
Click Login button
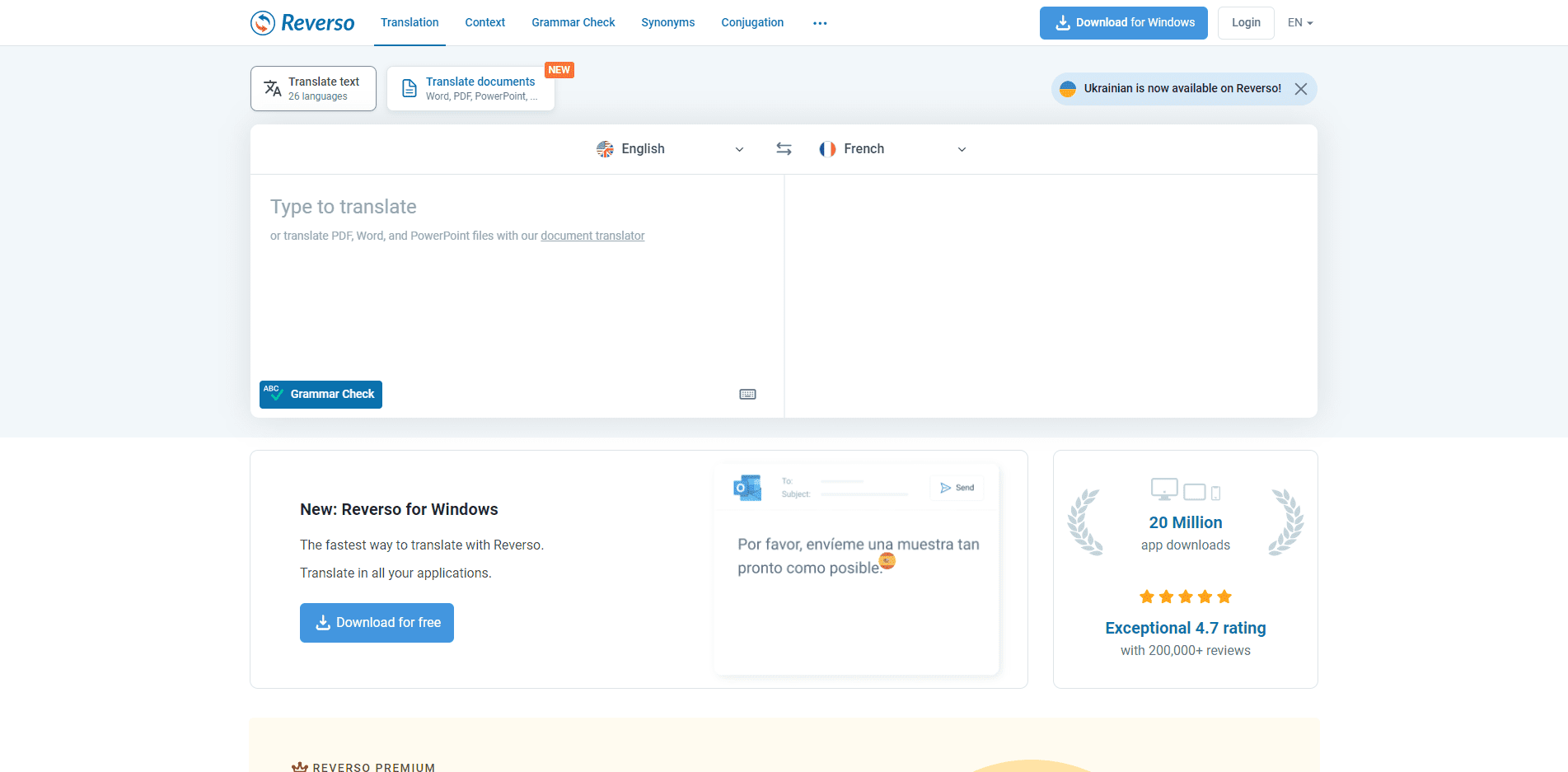1245,22
